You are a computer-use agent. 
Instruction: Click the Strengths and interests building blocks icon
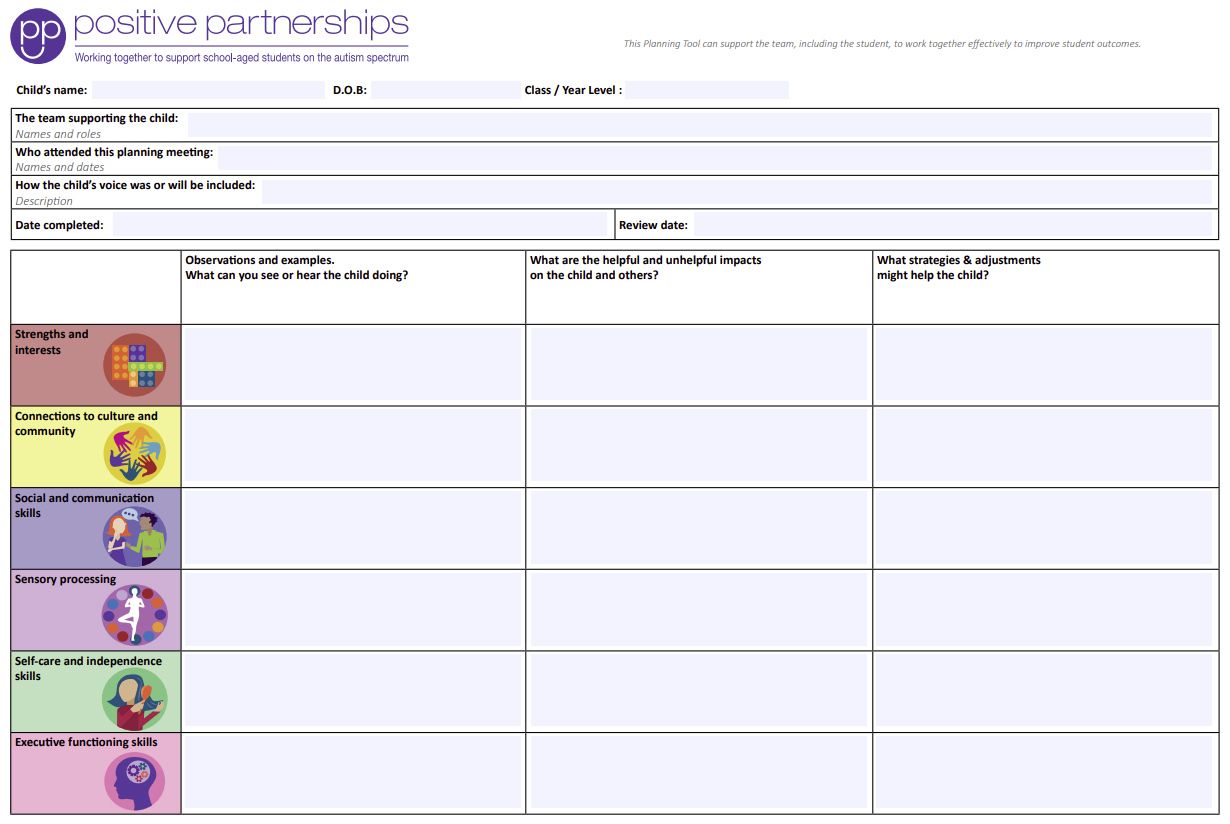pyautogui.click(x=135, y=365)
